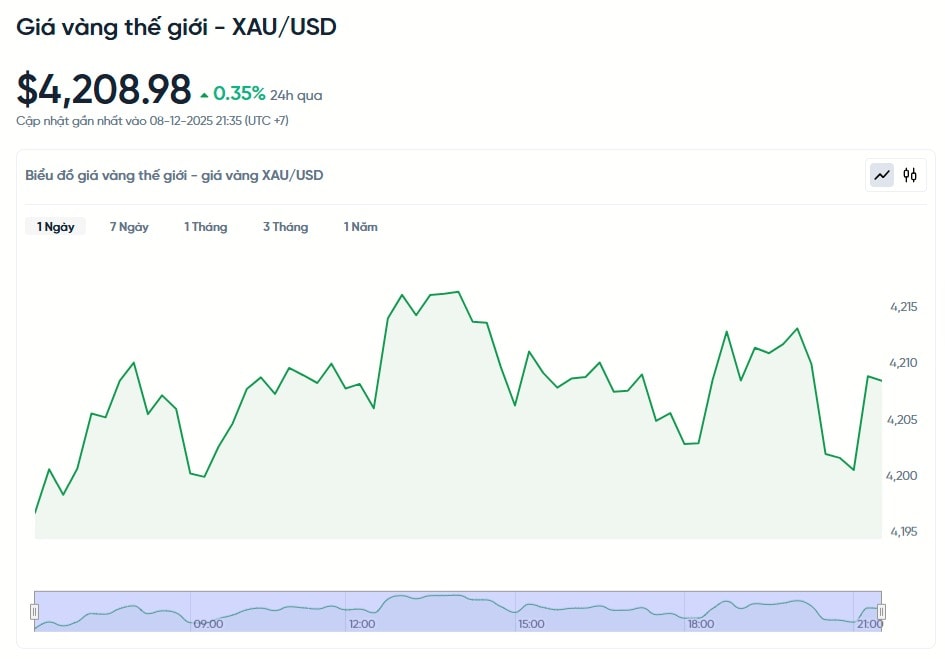Click the 4,215 y-axis label
Viewport: 945px width, 659px height.
click(x=902, y=307)
